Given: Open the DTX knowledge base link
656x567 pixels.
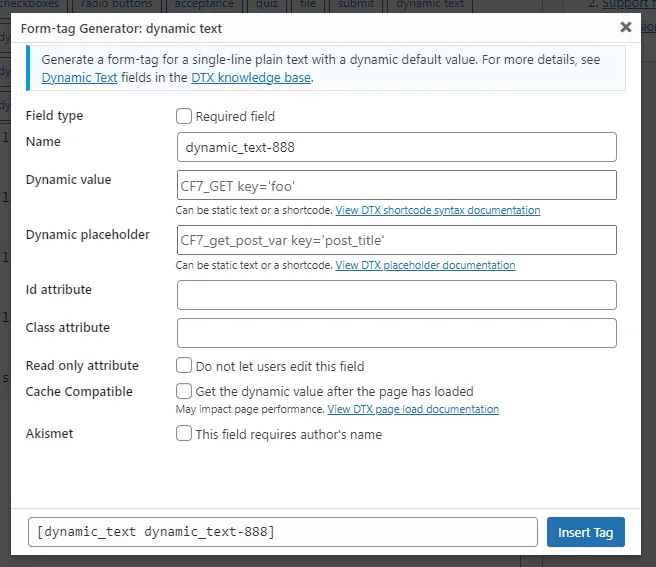Looking at the screenshot, I should (x=251, y=78).
